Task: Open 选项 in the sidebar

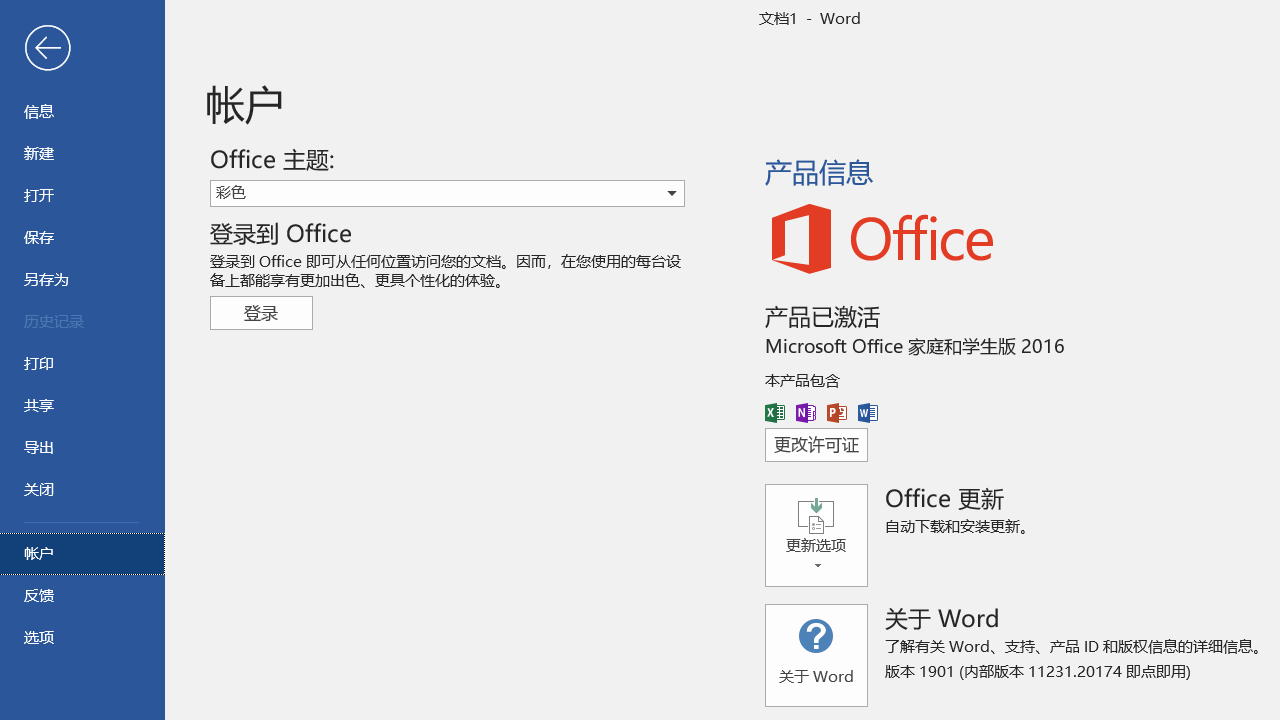Action: pyautogui.click(x=82, y=638)
